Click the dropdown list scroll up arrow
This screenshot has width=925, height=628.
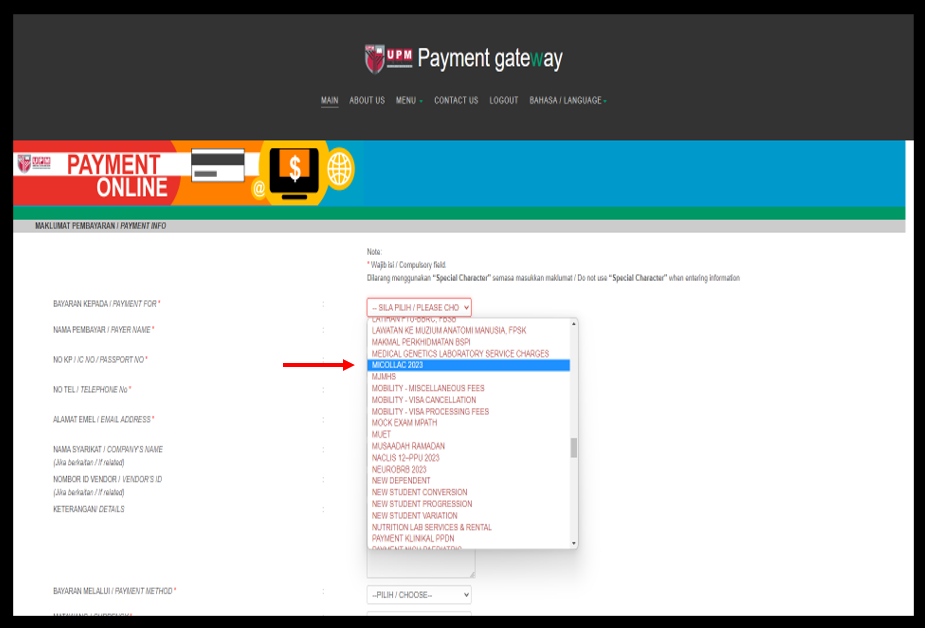coord(573,324)
